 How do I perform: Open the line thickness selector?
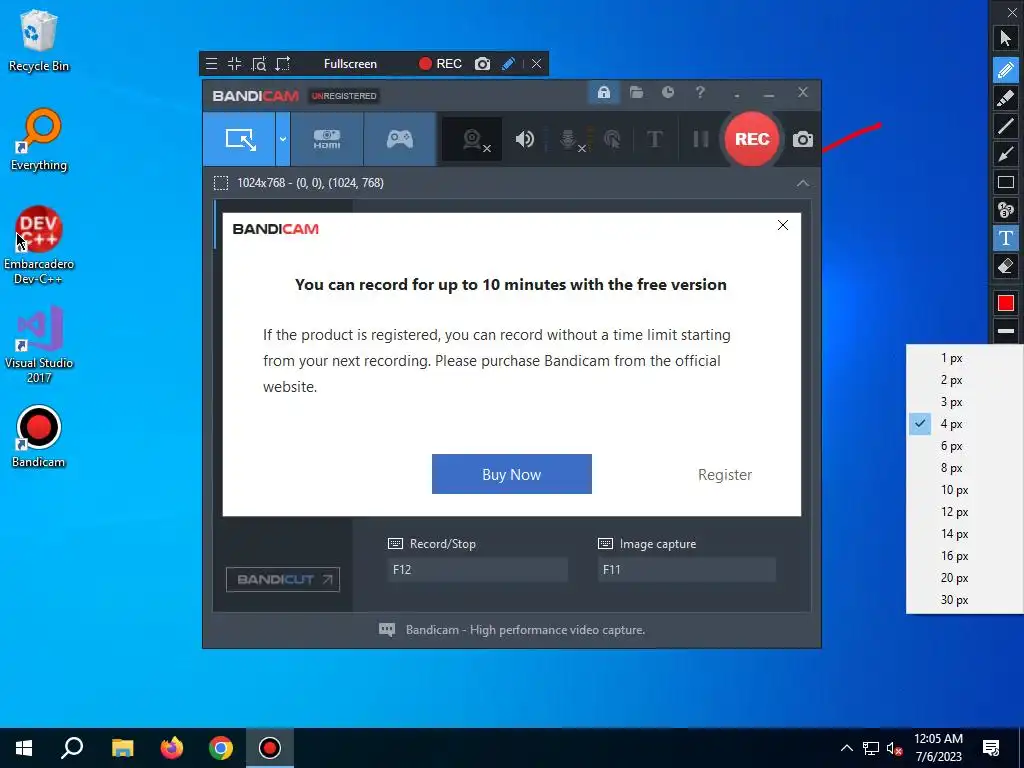tap(1006, 331)
